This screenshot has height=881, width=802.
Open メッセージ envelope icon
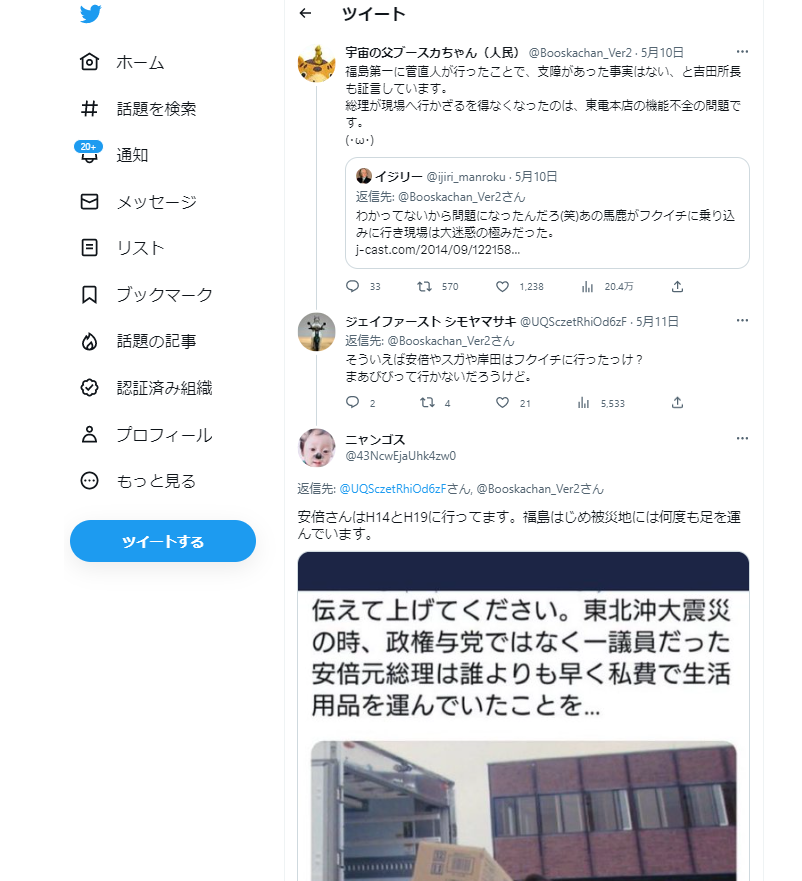[89, 202]
